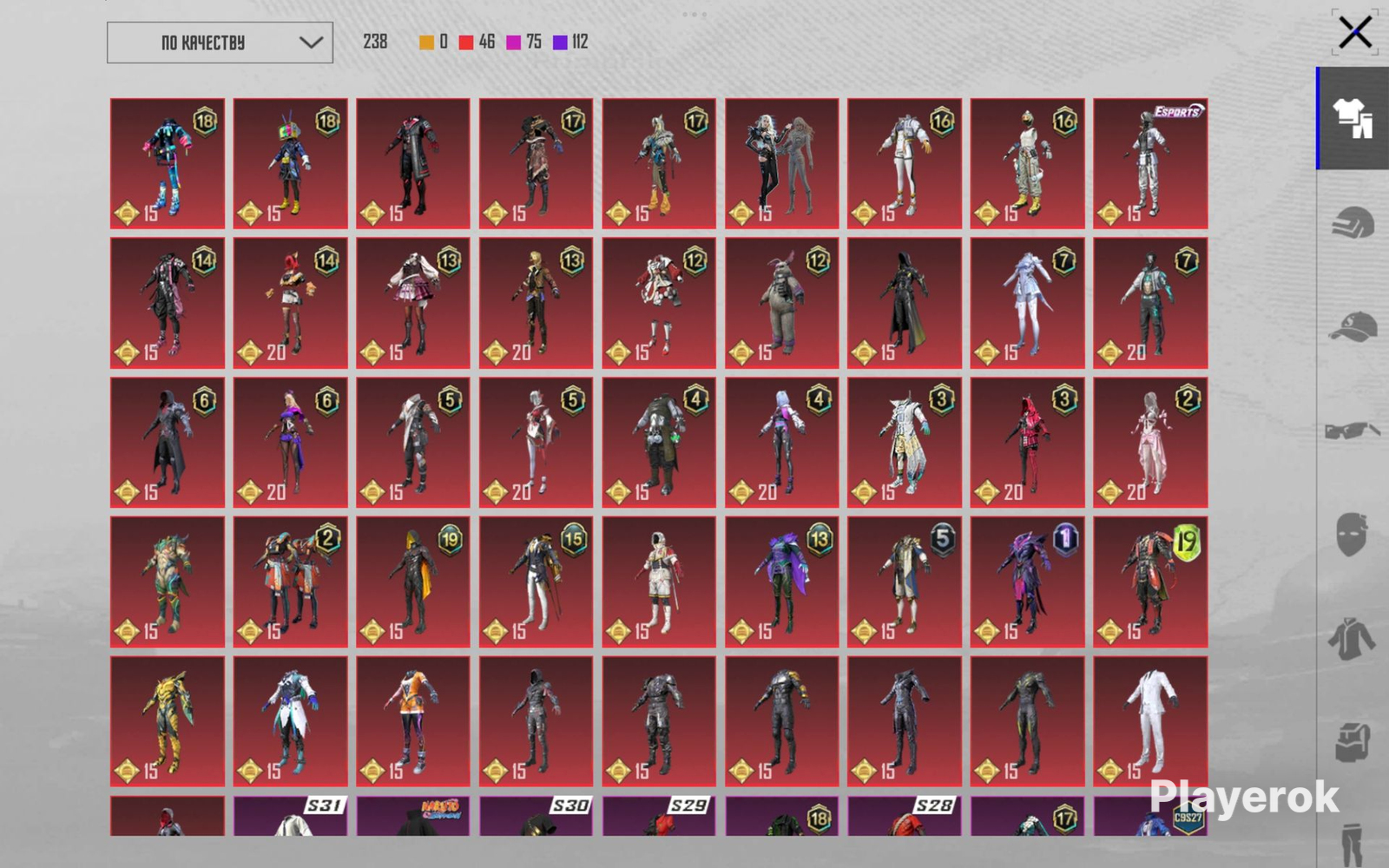Select the TV-head outfit with badge 18
Image resolution: width=1389 pixels, height=868 pixels.
(291, 163)
